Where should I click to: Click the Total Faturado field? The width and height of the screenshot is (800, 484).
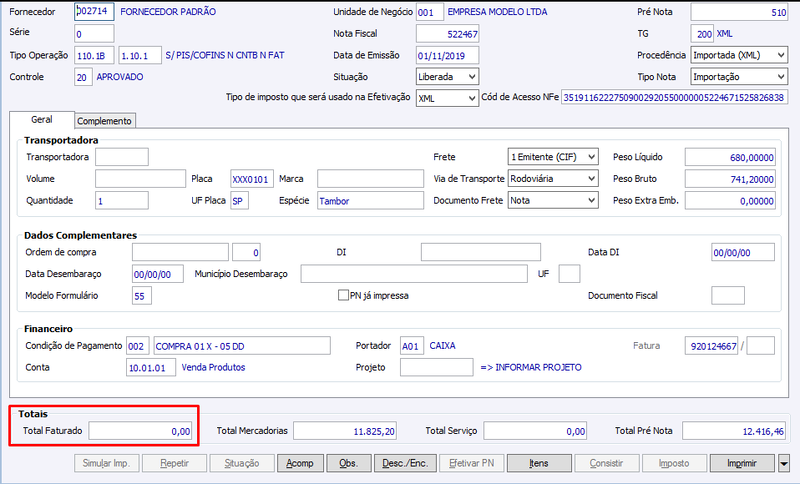140,431
